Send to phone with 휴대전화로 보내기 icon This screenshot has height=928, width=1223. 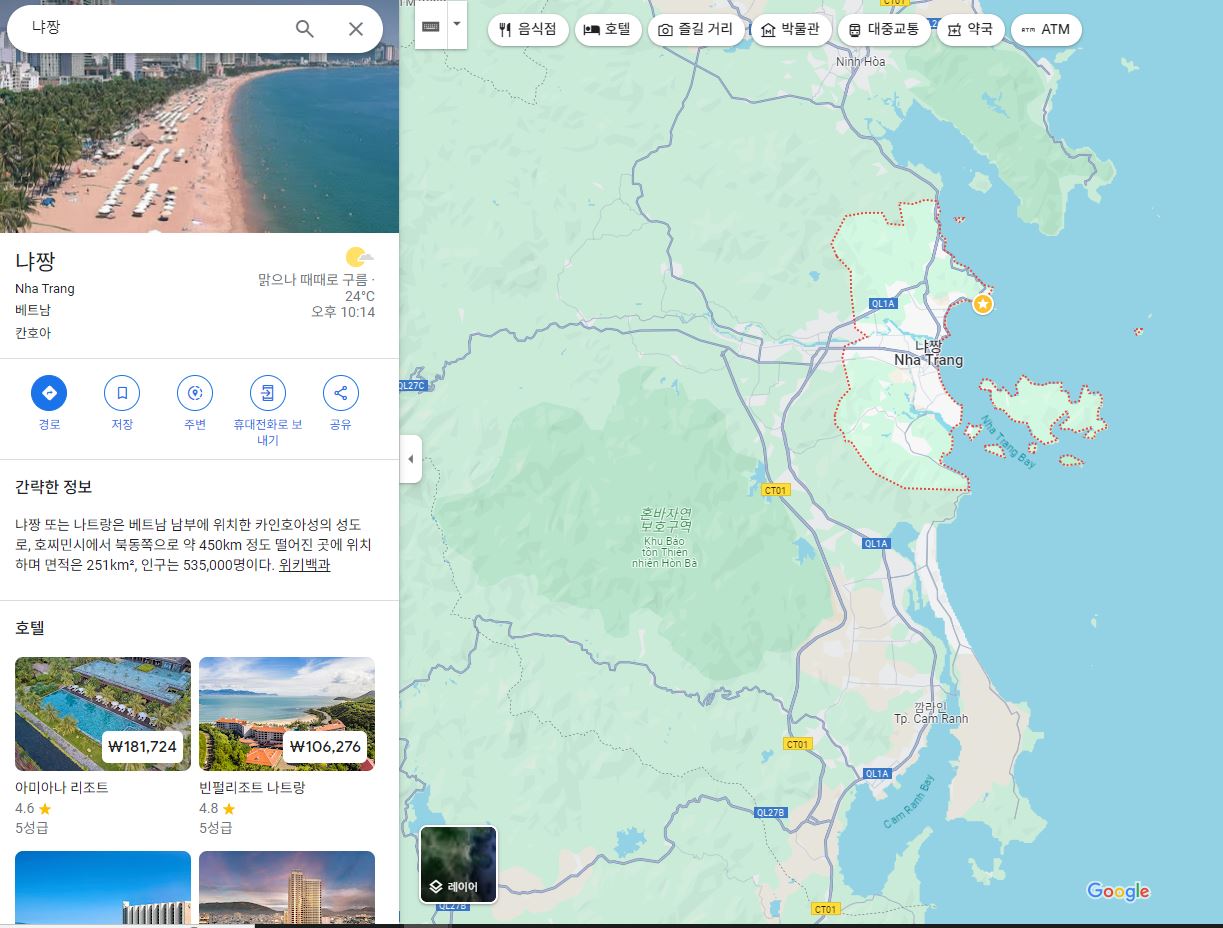click(268, 393)
